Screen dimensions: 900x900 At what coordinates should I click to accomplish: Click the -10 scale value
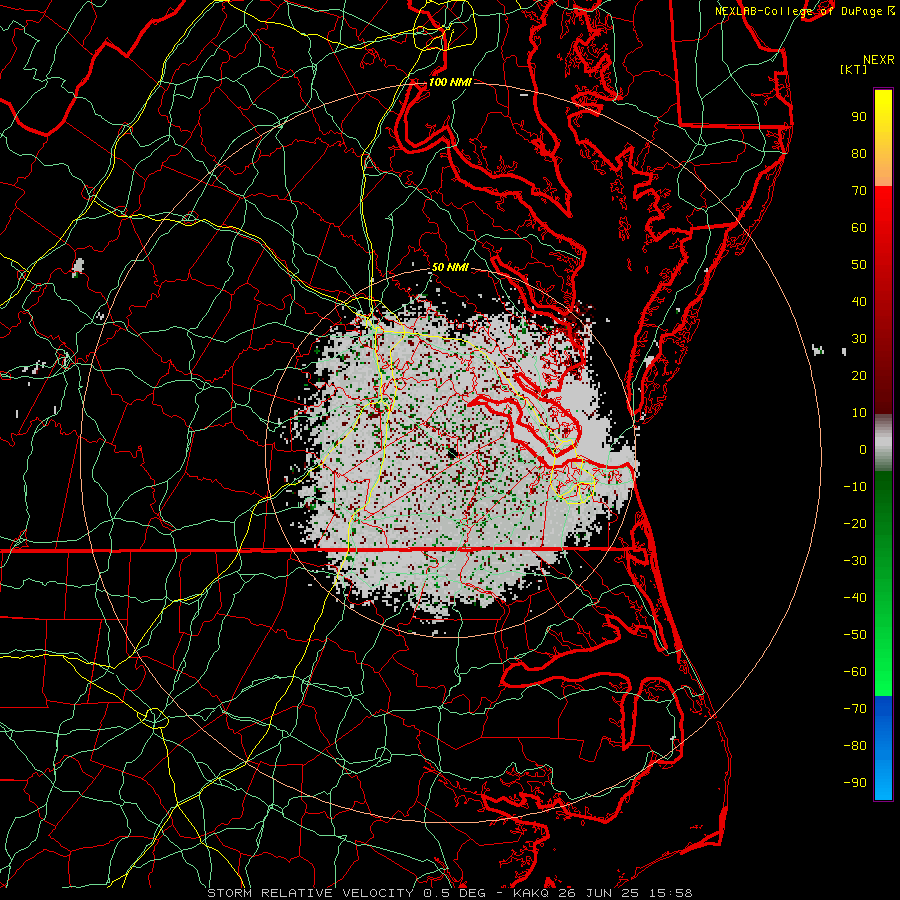click(x=855, y=487)
